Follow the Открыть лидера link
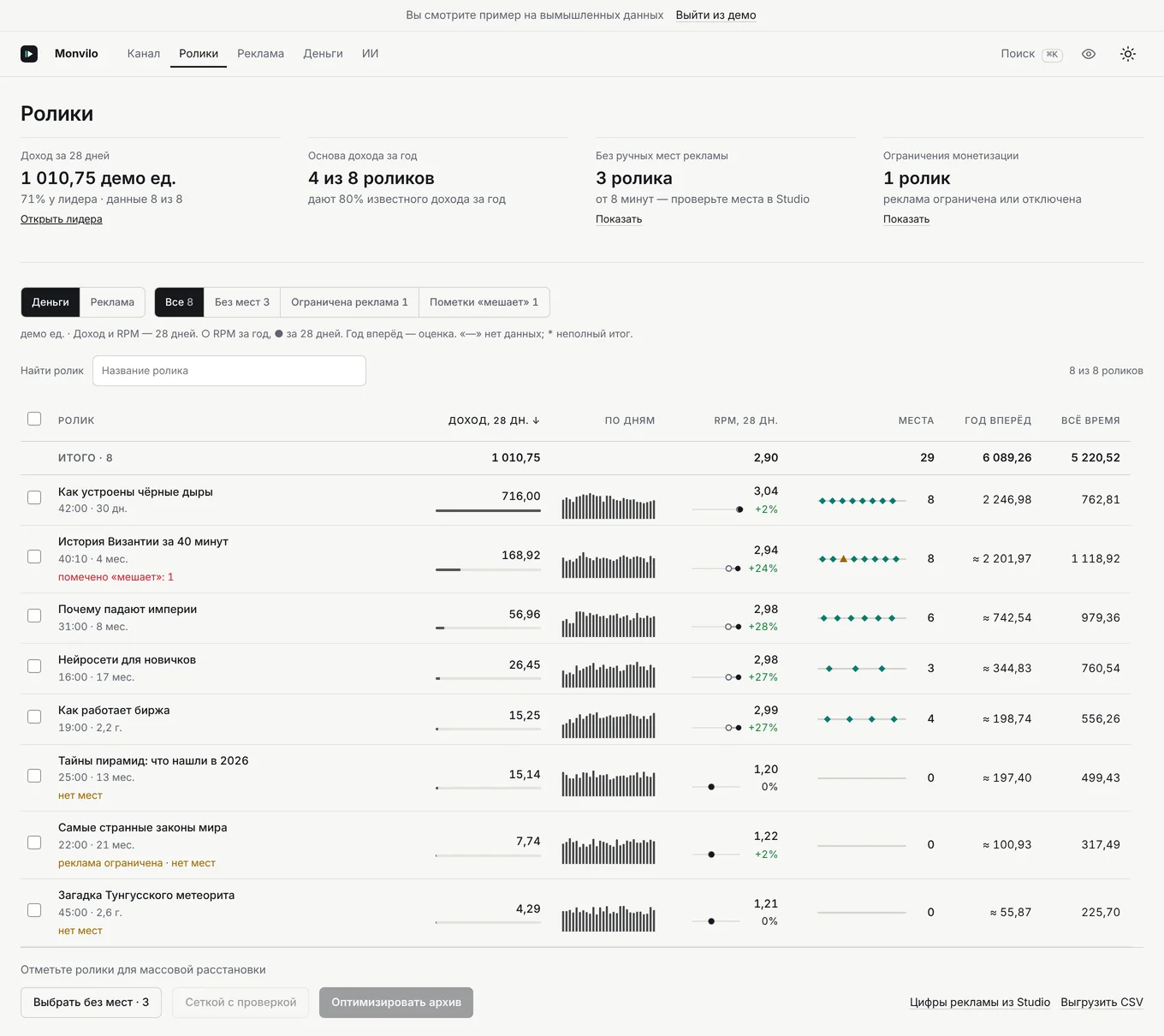This screenshot has width=1164, height=1036. click(62, 219)
